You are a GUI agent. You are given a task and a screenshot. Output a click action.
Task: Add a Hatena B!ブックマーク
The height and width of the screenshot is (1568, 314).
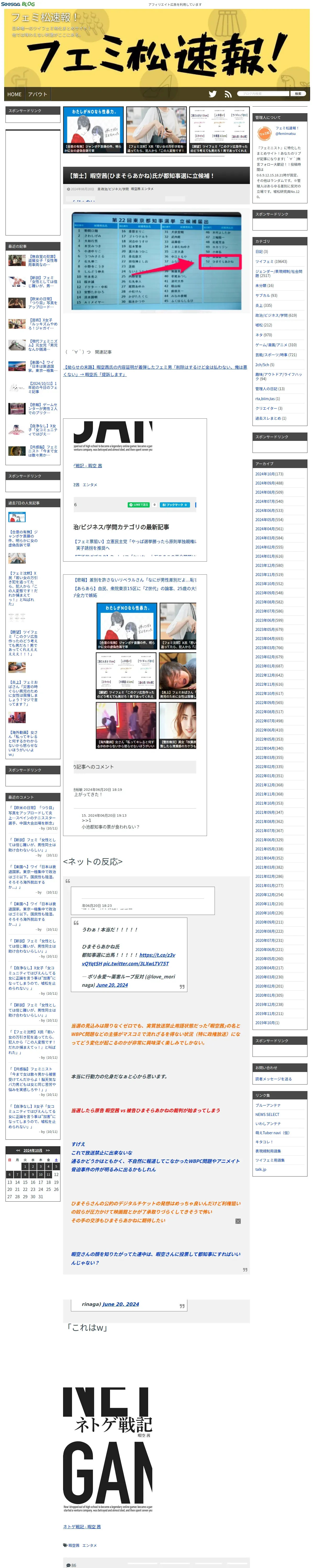click(x=175, y=505)
